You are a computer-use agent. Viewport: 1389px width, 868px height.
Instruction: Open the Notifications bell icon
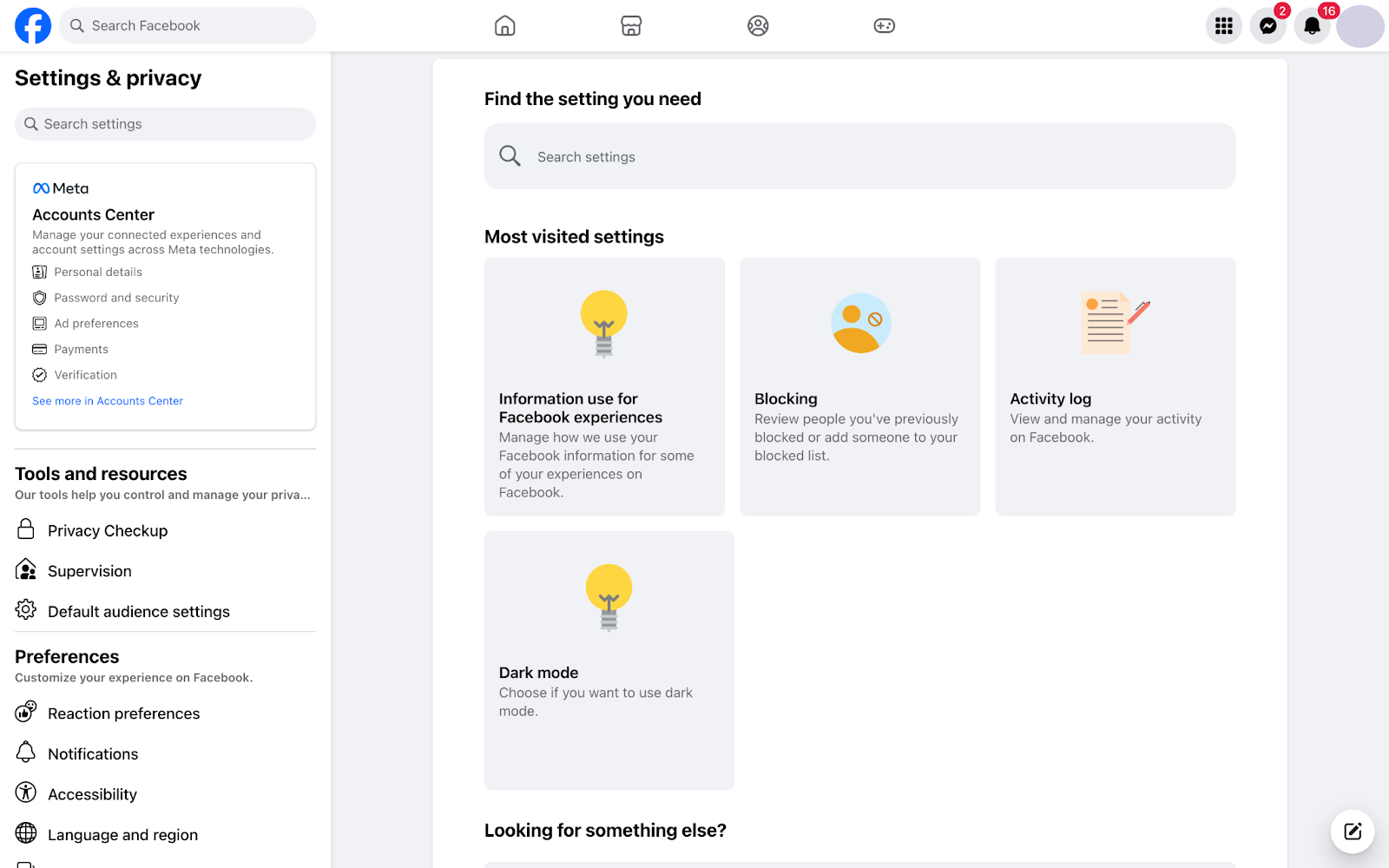click(1313, 26)
